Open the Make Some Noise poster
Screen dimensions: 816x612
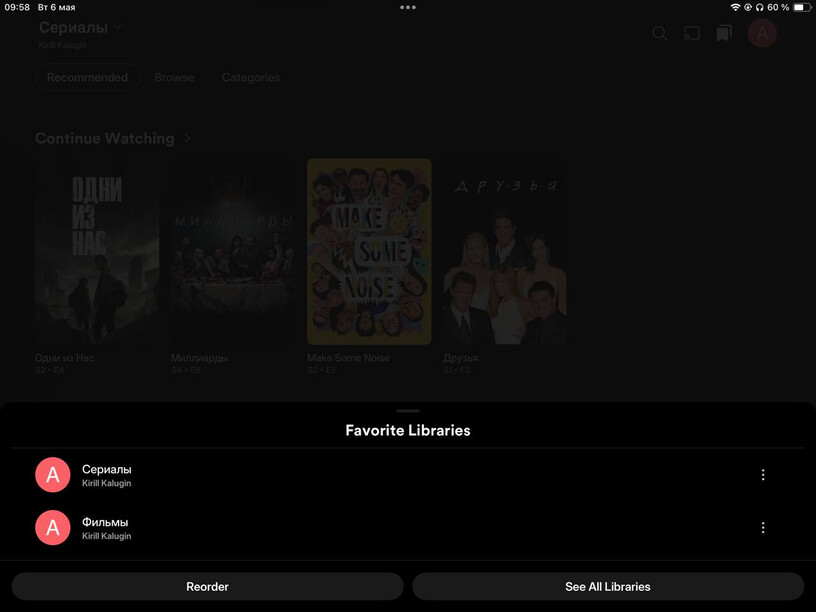click(x=369, y=252)
